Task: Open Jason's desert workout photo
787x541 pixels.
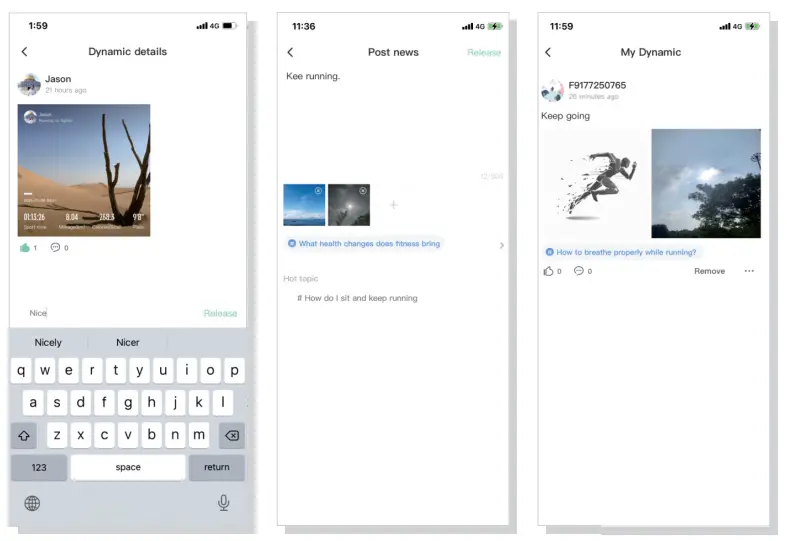Action: coord(84,170)
